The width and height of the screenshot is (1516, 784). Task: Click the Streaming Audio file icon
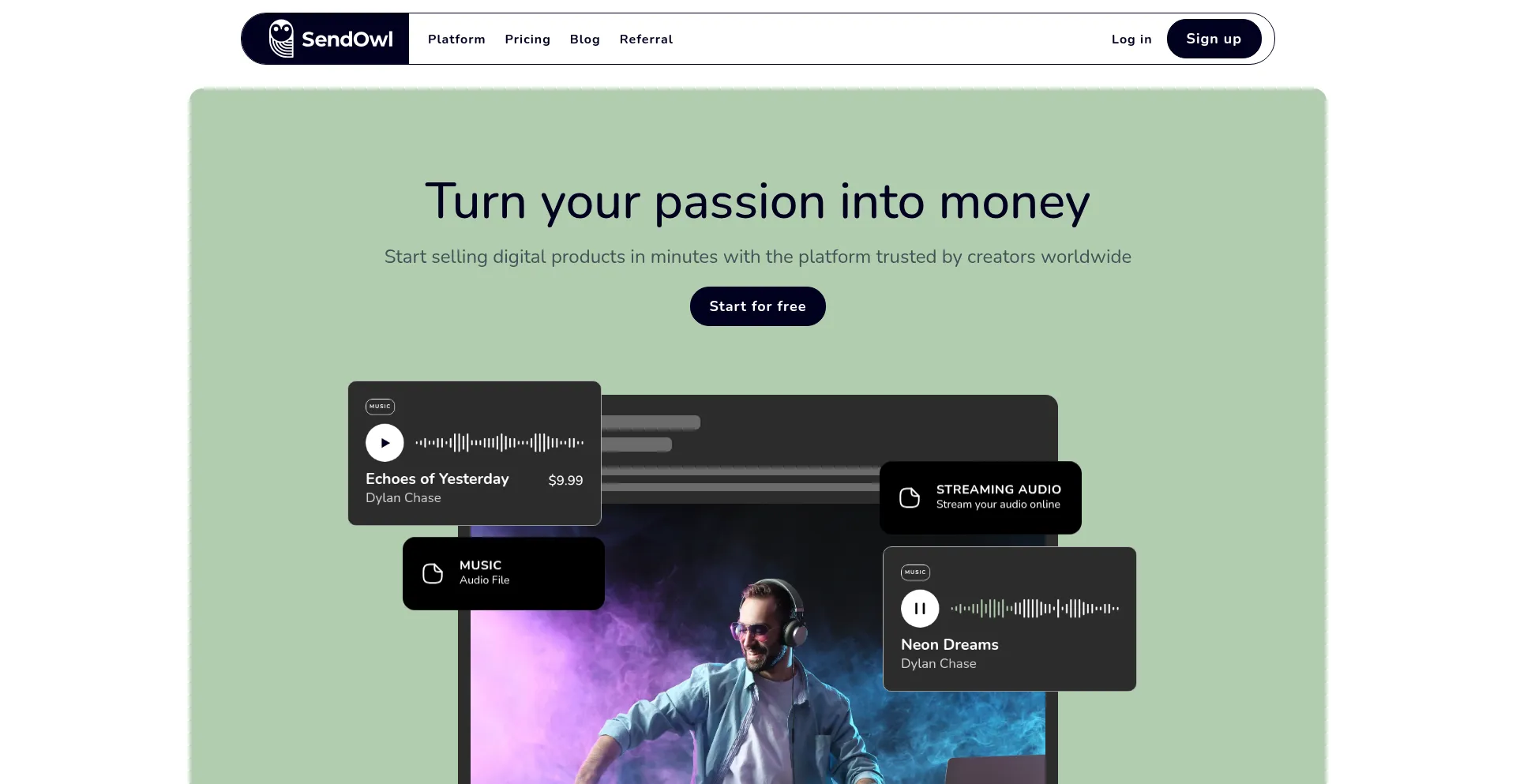click(x=910, y=497)
